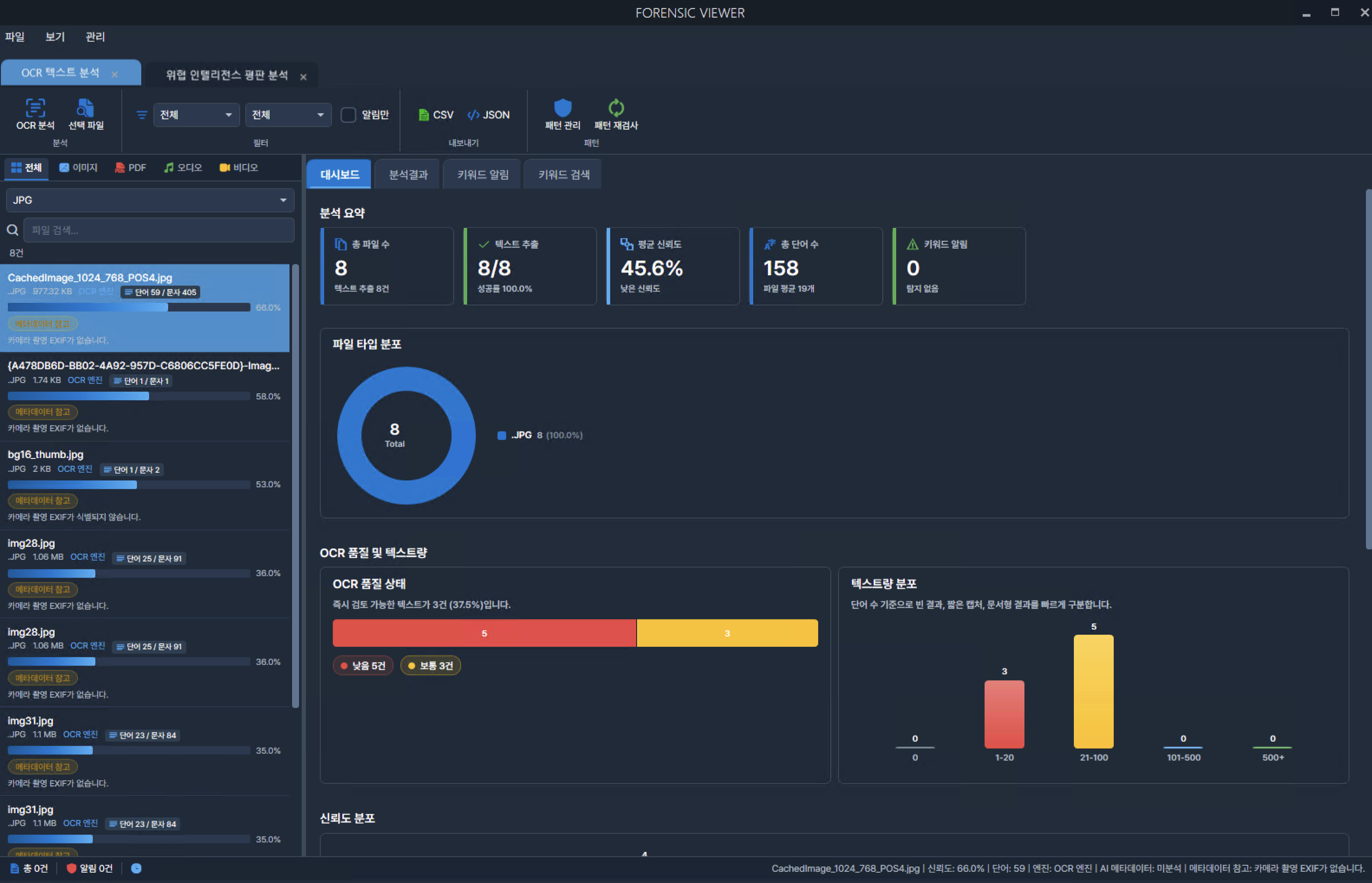This screenshot has height=883, width=1372.
Task: Click the magnifier icon beside file search
Action: [12, 230]
